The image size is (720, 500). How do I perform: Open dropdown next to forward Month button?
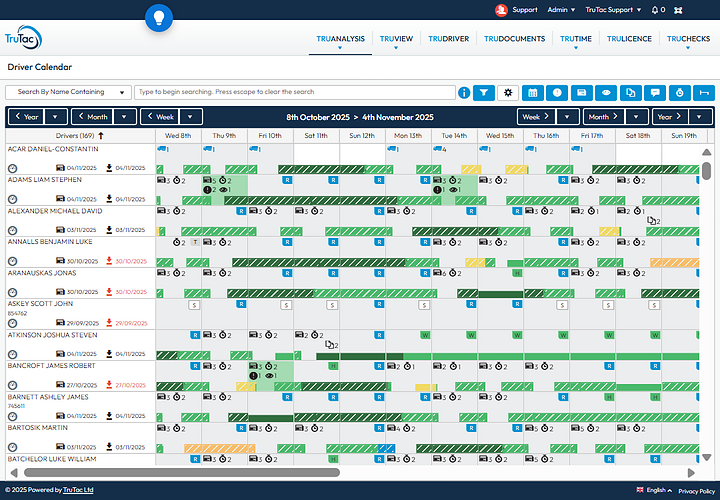pos(636,117)
